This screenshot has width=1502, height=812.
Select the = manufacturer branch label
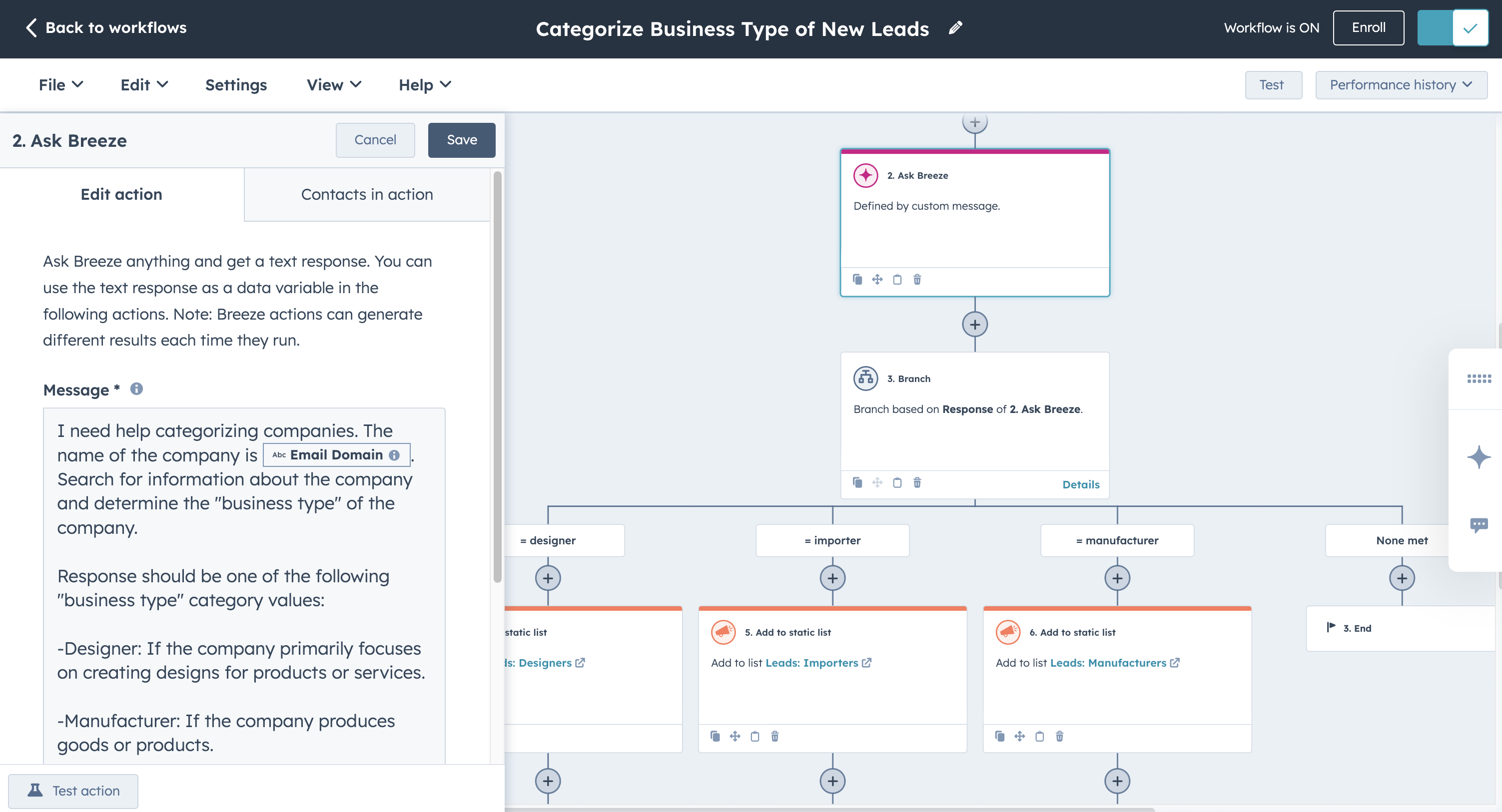pos(1117,540)
